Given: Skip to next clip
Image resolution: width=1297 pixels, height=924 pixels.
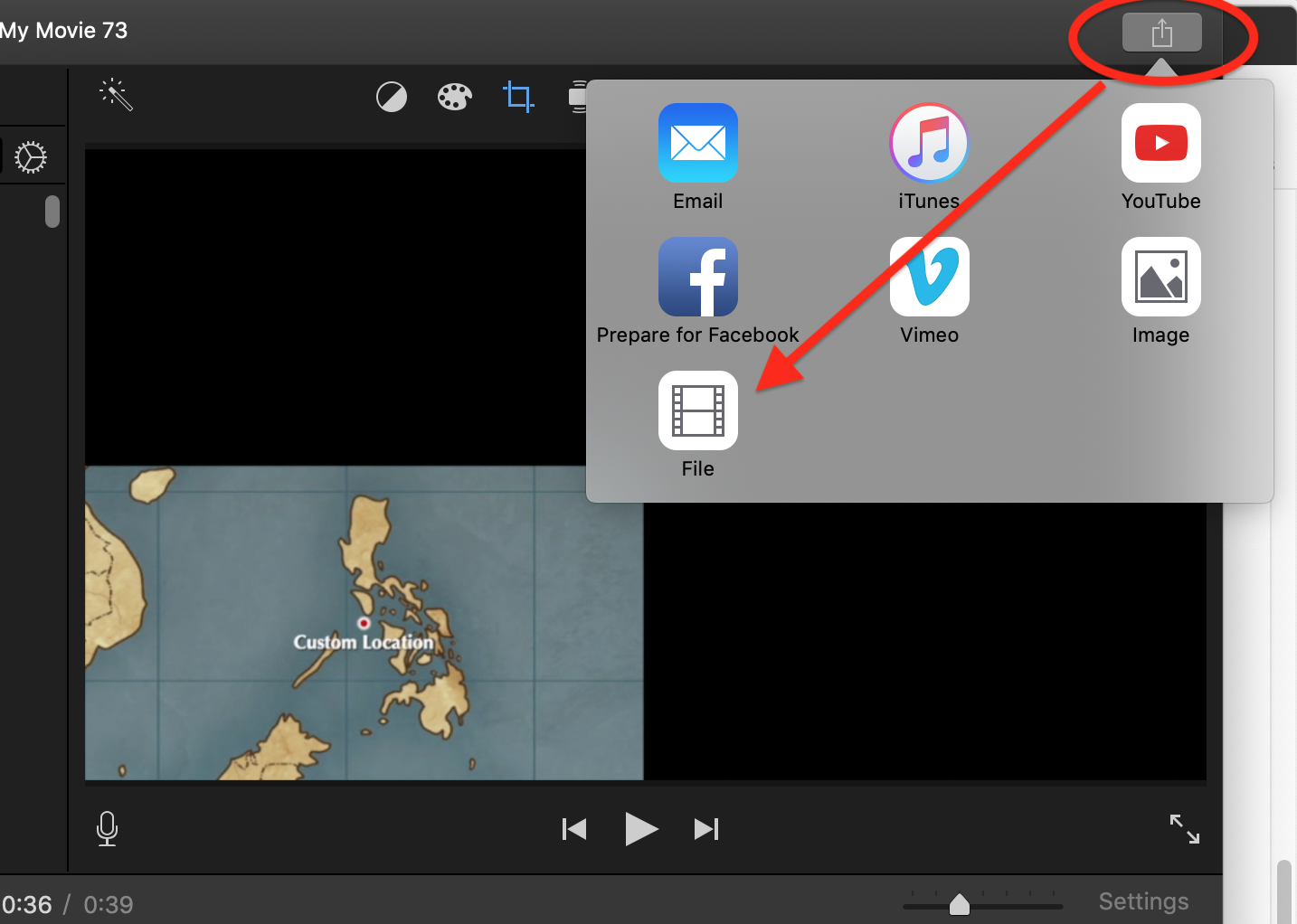Looking at the screenshot, I should (x=706, y=829).
